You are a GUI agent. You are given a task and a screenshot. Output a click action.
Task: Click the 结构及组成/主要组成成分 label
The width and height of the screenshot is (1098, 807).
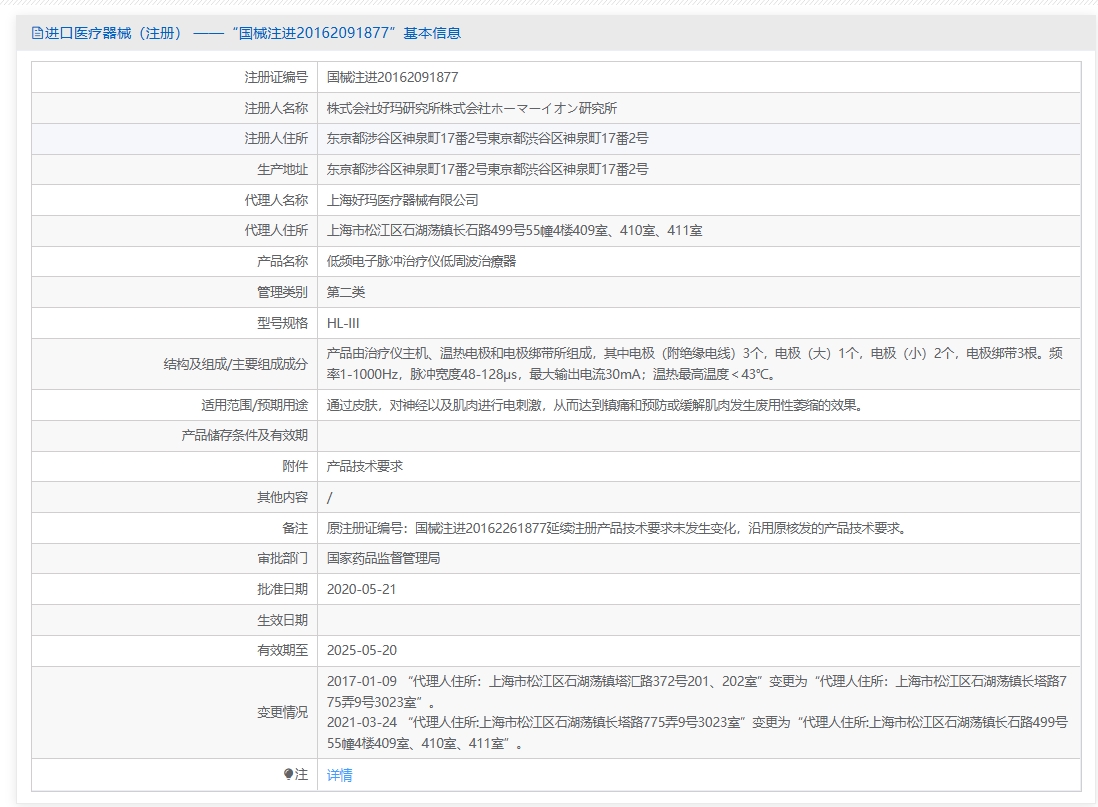[235, 364]
